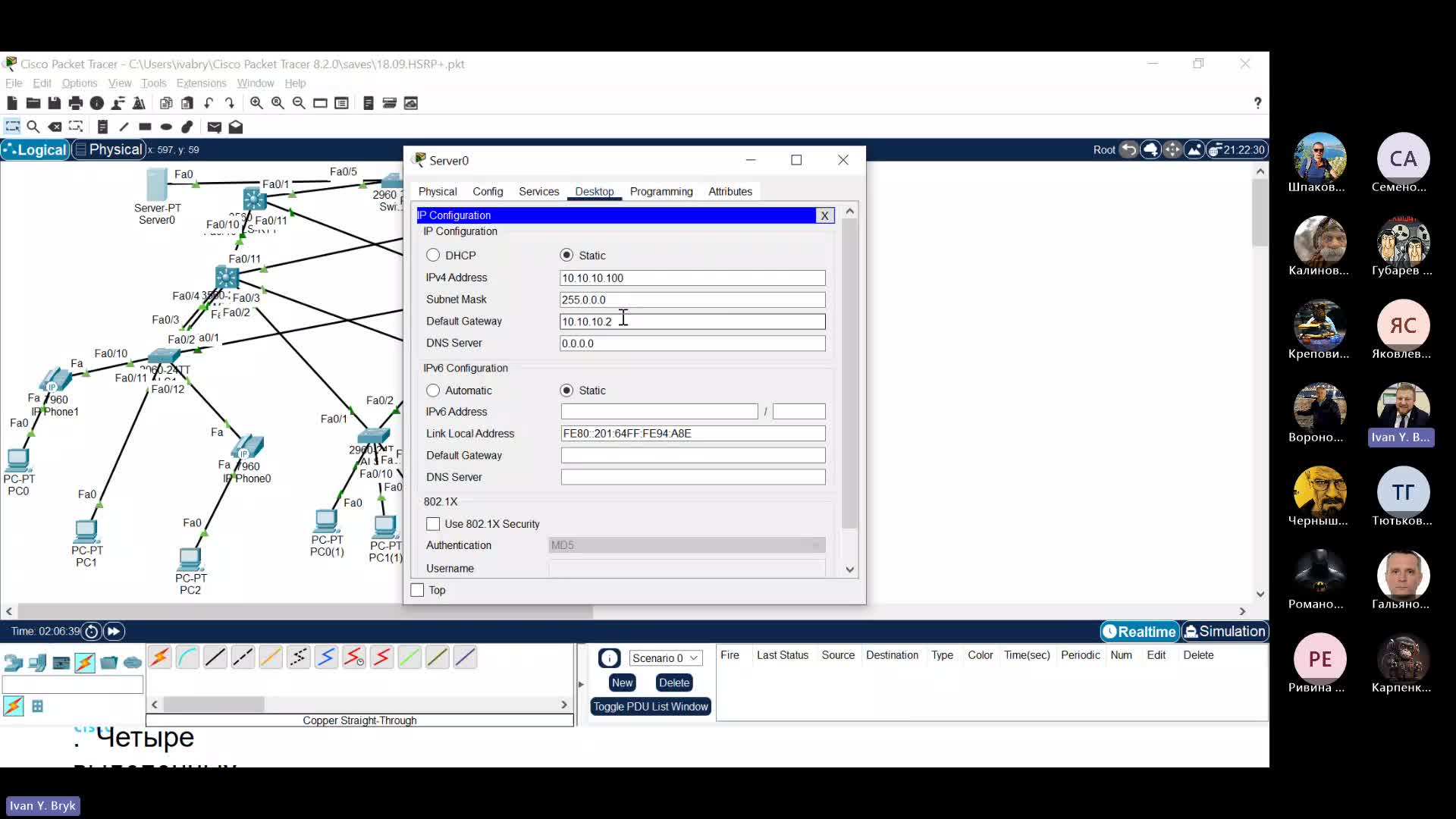Viewport: 1456px width, 819px height.
Task: Open the Physical tab in Server0
Action: click(x=438, y=192)
